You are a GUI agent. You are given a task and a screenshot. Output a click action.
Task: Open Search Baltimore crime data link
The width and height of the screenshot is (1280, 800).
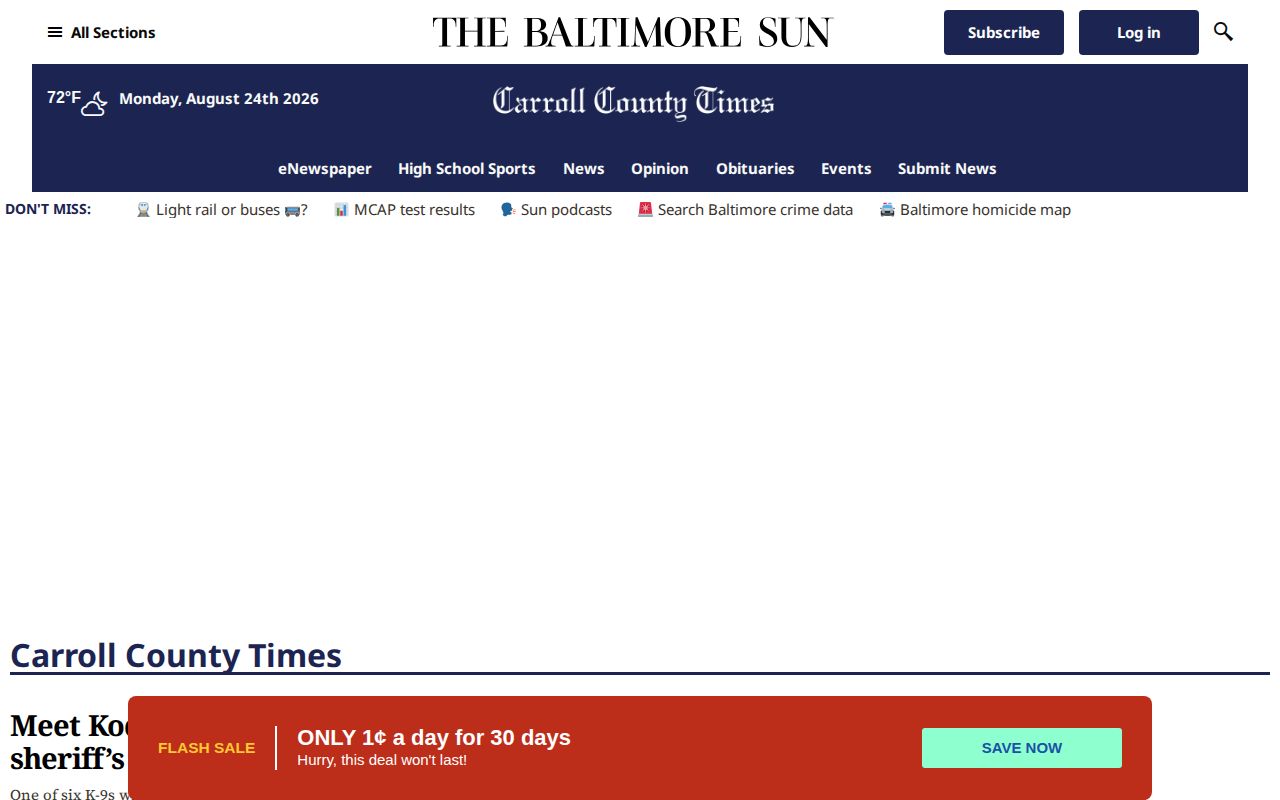pos(745,210)
